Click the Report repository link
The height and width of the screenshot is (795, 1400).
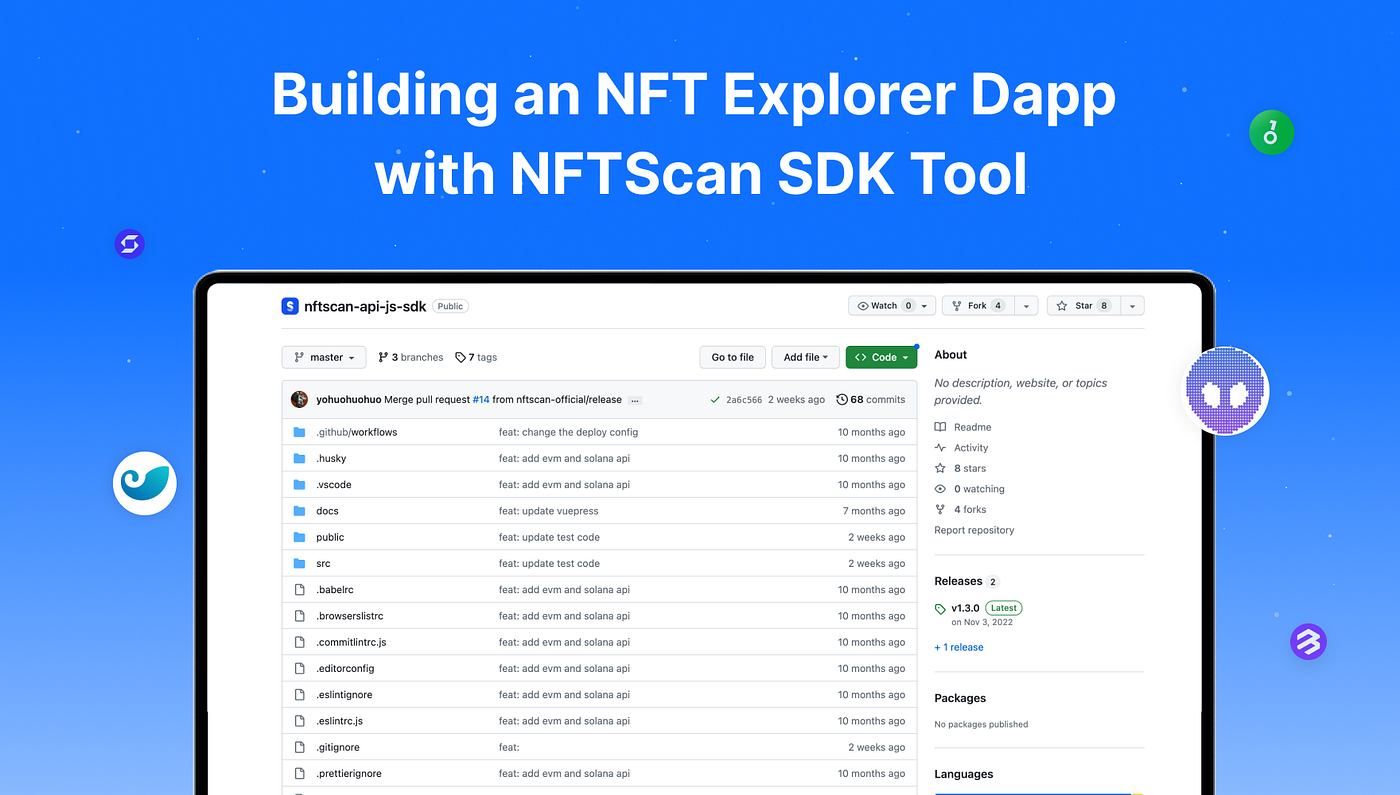pos(974,530)
